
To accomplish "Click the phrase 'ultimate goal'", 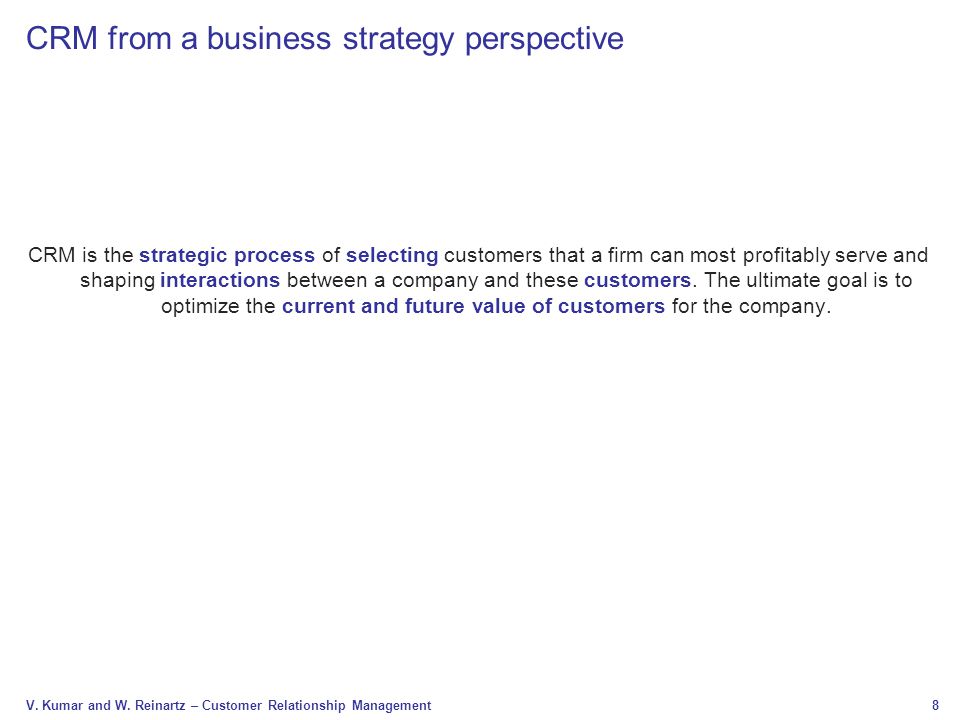I will [x=804, y=280].
